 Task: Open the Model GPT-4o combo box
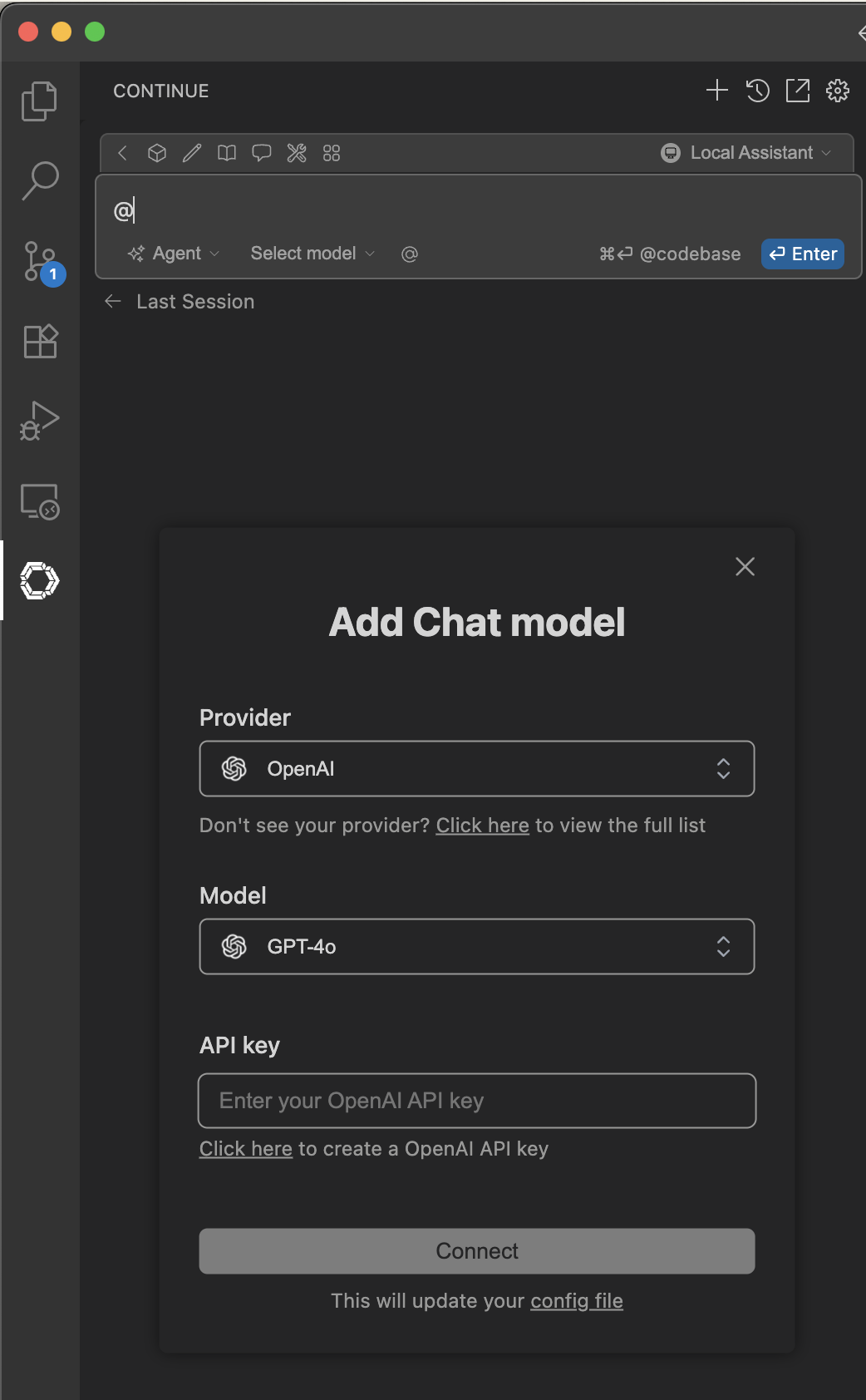[477, 947]
